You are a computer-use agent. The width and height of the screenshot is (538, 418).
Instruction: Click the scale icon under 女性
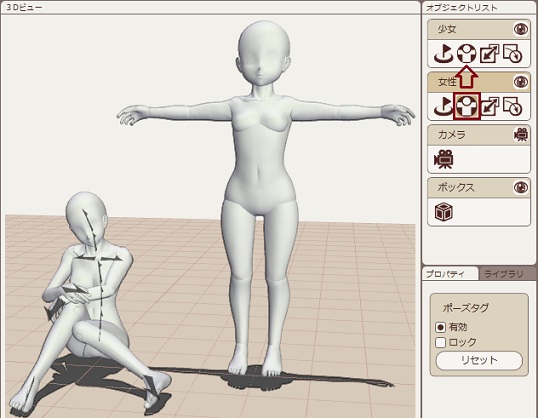[490, 106]
